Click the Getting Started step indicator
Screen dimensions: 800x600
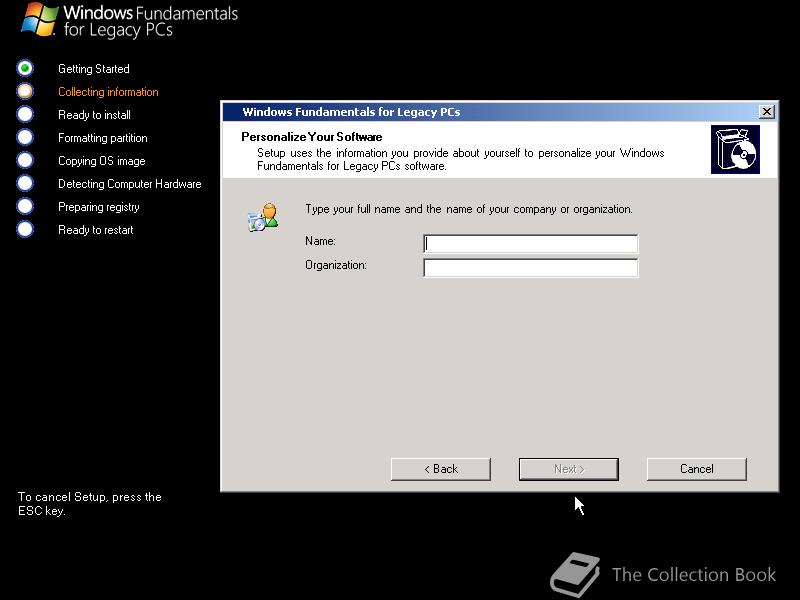pos(25,68)
